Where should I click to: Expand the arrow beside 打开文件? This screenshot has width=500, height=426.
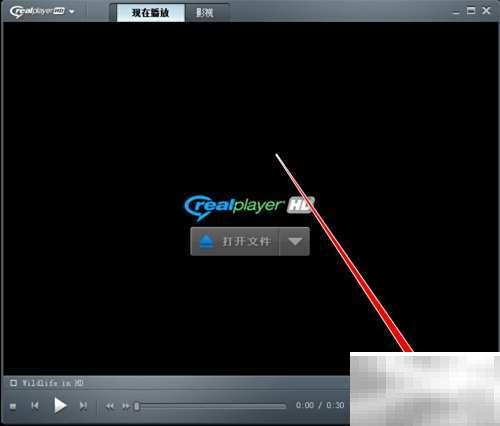(x=295, y=241)
